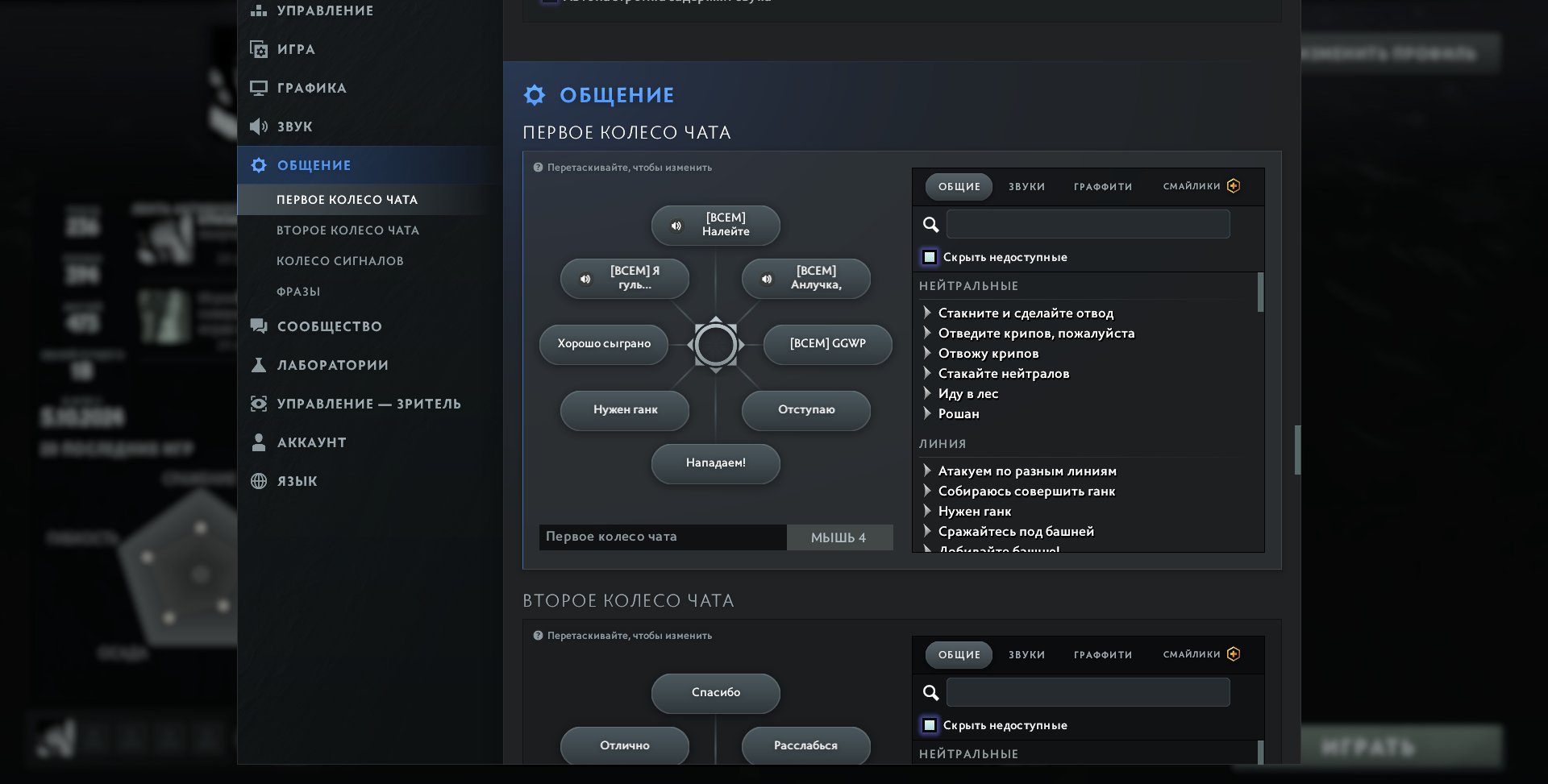Click the Sound speaker icon in sidebar

pyautogui.click(x=259, y=127)
